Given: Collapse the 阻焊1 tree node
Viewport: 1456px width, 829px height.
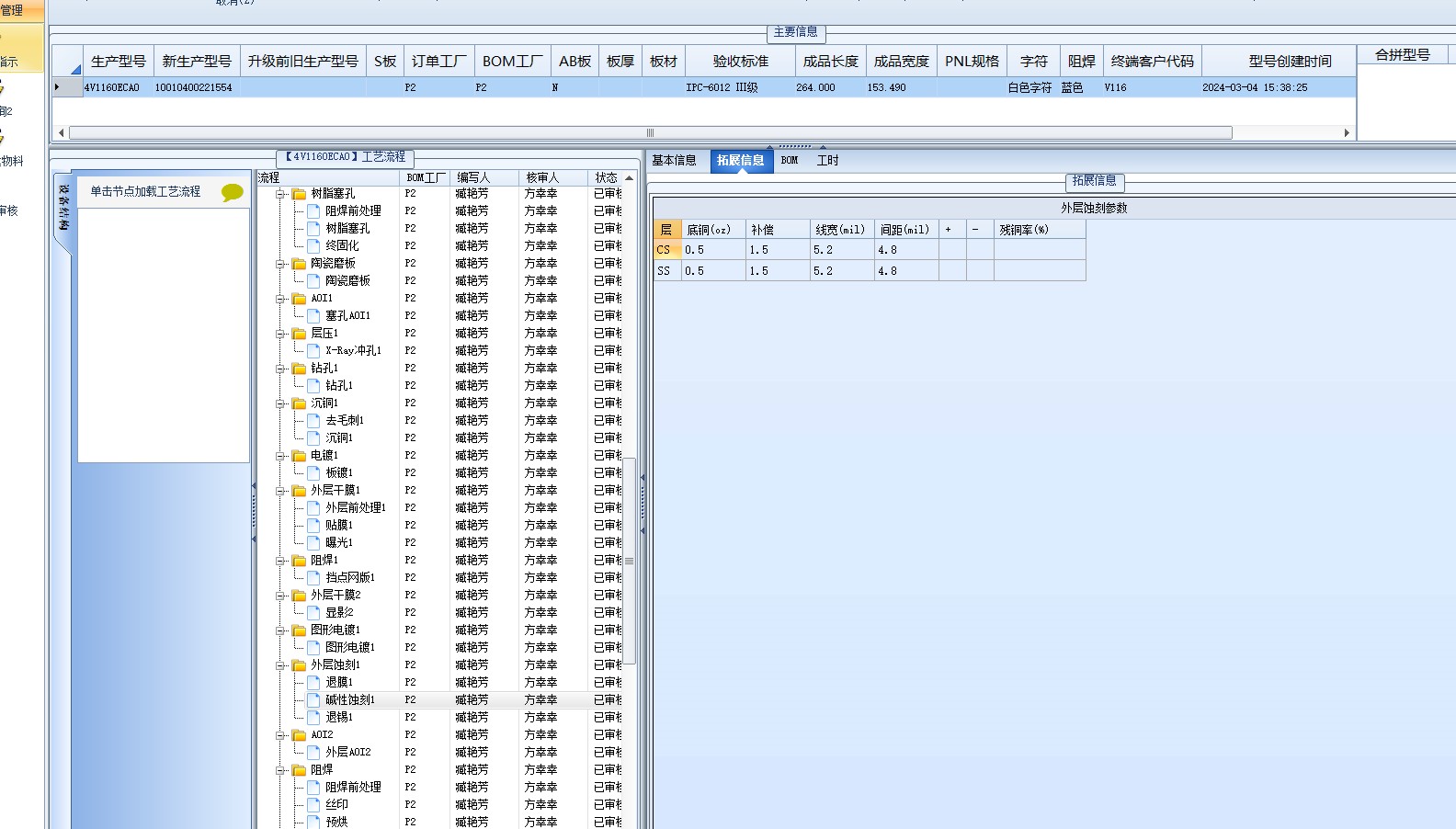Looking at the screenshot, I should coord(280,561).
